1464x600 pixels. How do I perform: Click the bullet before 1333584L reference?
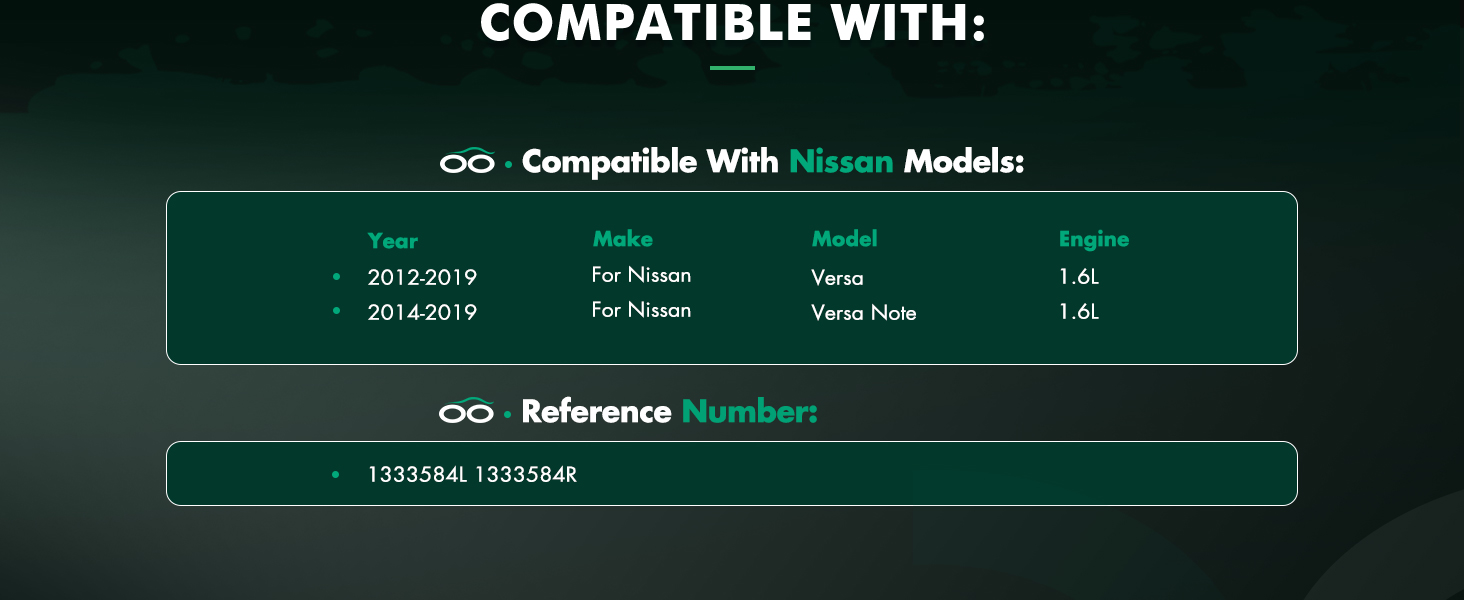(x=336, y=474)
